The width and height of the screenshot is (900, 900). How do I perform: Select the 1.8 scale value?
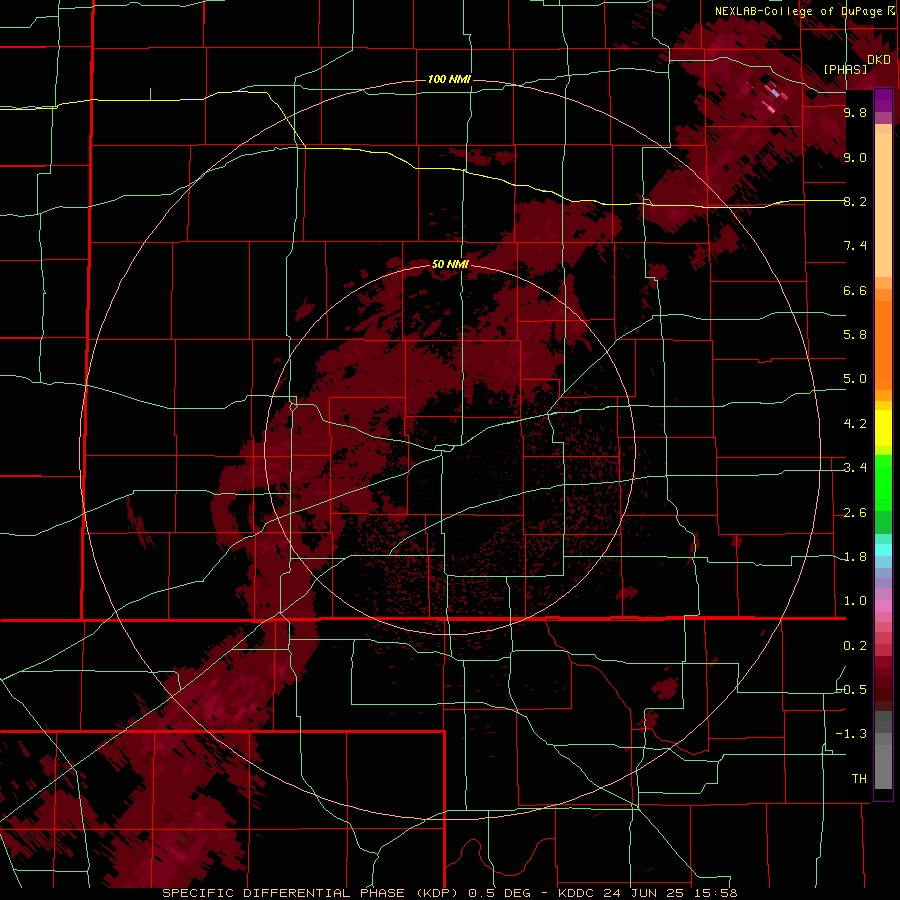point(855,557)
